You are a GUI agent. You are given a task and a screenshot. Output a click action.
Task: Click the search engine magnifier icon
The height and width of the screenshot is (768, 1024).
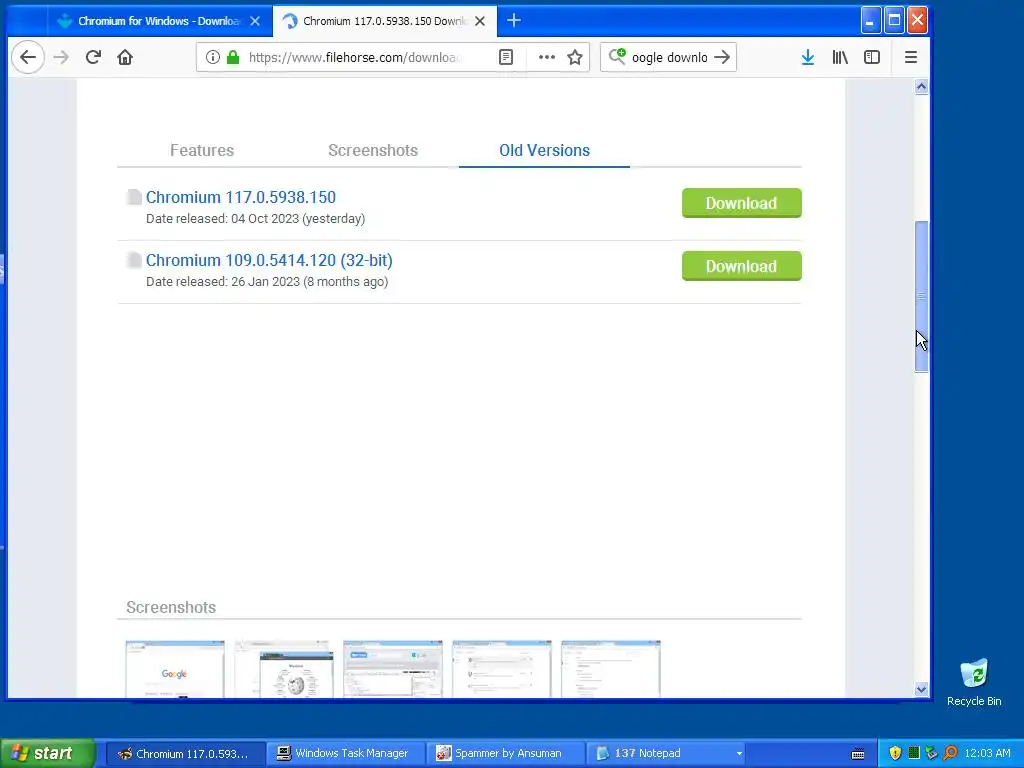[x=617, y=57]
